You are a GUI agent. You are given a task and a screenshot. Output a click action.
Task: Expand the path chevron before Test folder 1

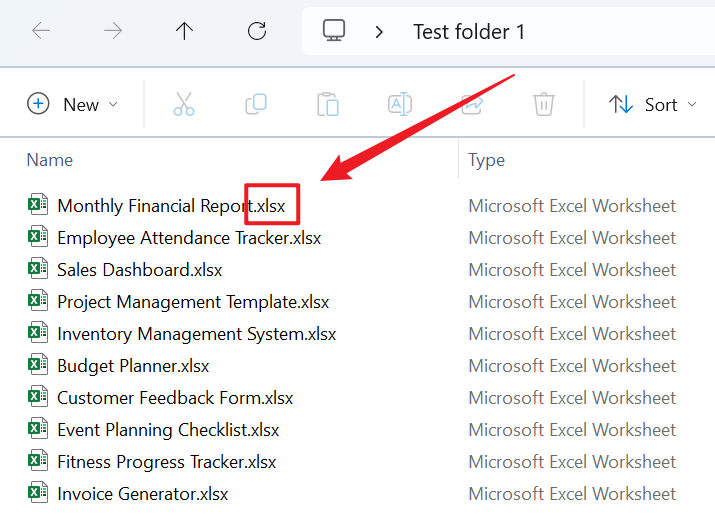pos(379,32)
